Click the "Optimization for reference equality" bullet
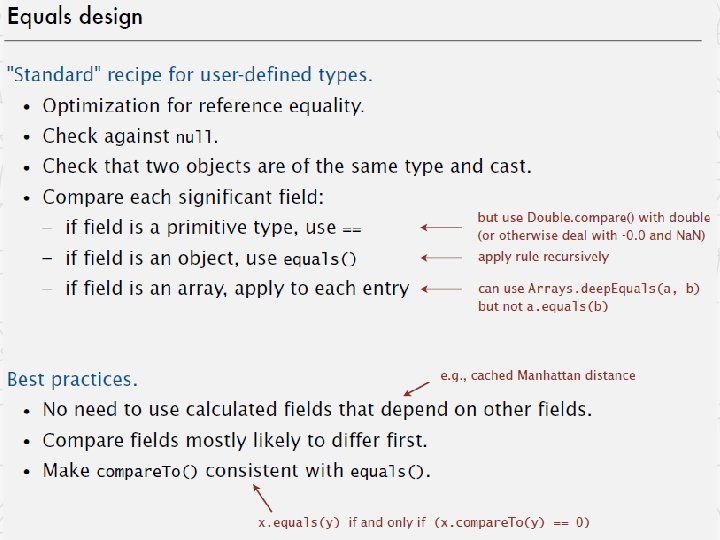This screenshot has height=540, width=720. (203, 106)
